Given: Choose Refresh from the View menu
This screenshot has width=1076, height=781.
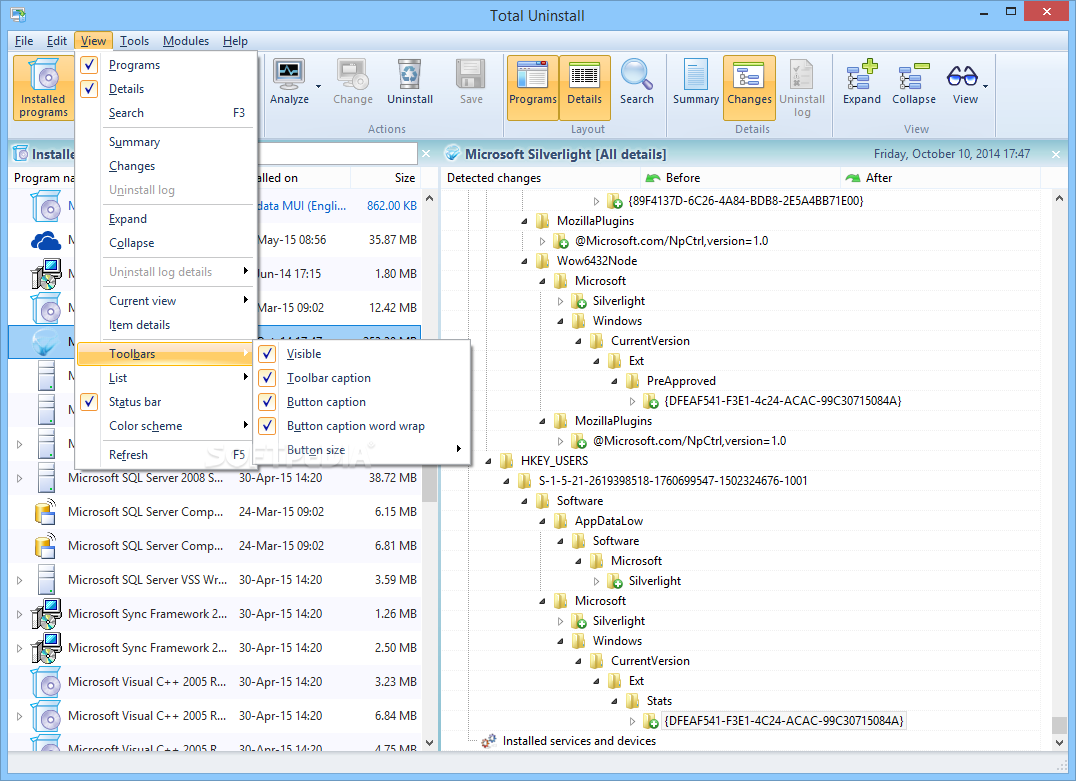Looking at the screenshot, I should pyautogui.click(x=165, y=454).
